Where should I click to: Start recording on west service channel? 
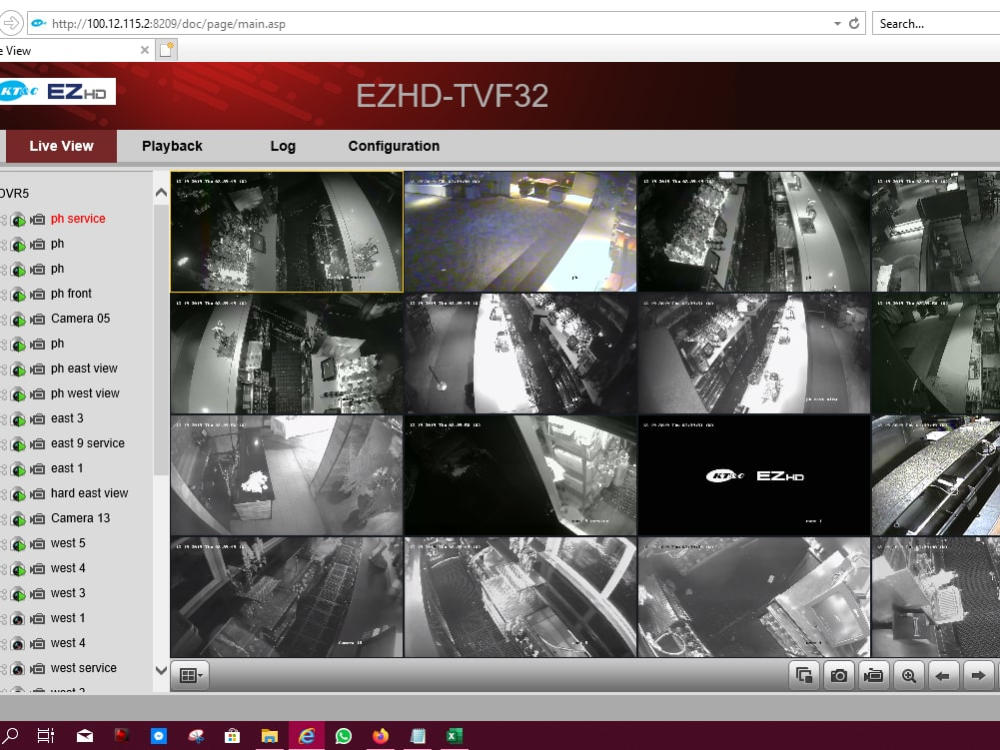tap(38, 668)
